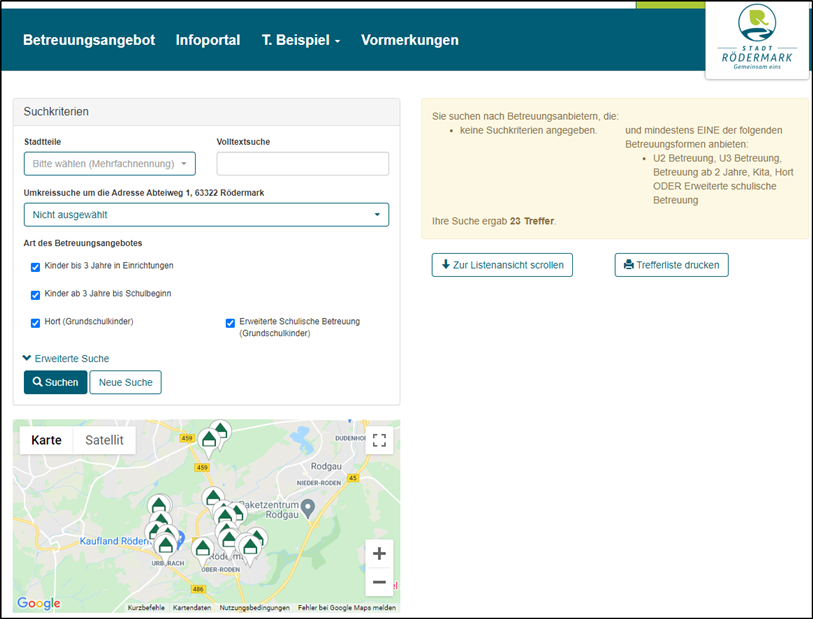The image size is (813, 619).
Task: Open the Vormerkungen page
Action: coord(410,40)
